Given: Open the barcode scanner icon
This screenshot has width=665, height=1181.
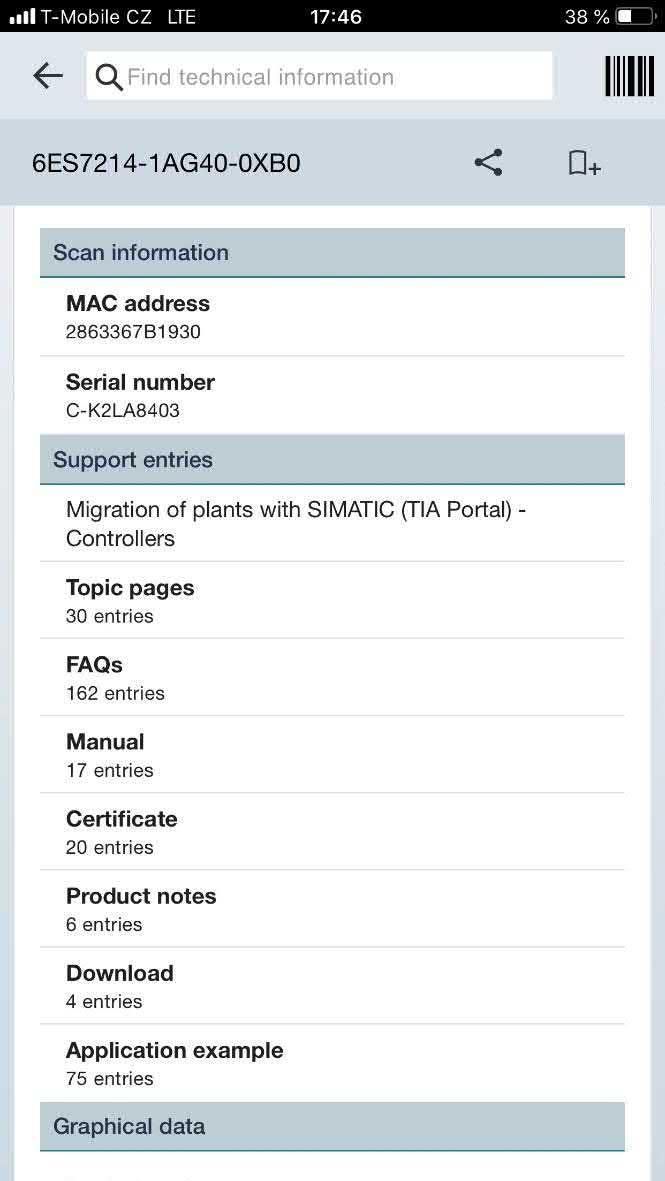Looking at the screenshot, I should [629, 76].
